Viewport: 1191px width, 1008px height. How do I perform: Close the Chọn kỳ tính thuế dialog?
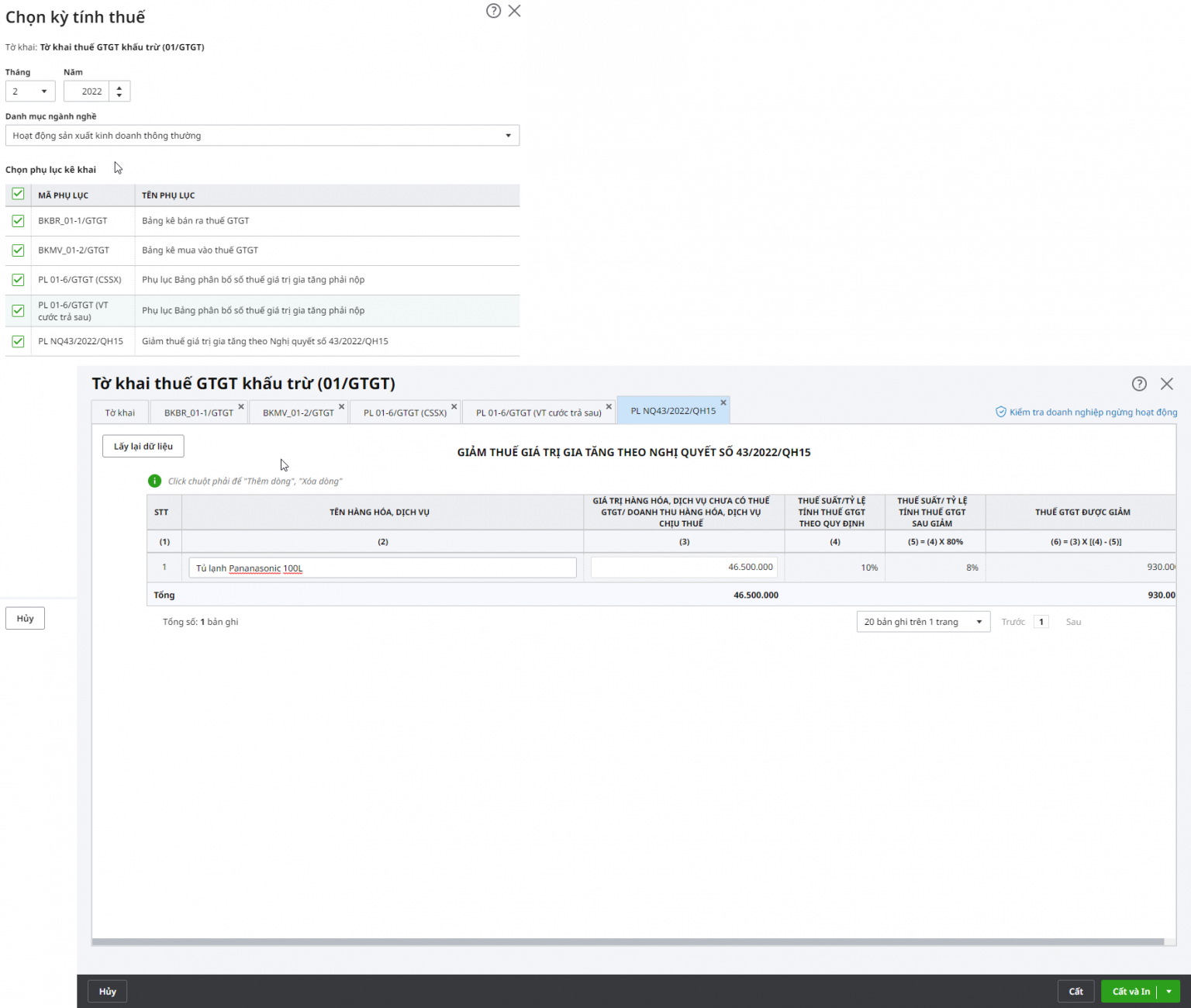(514, 11)
